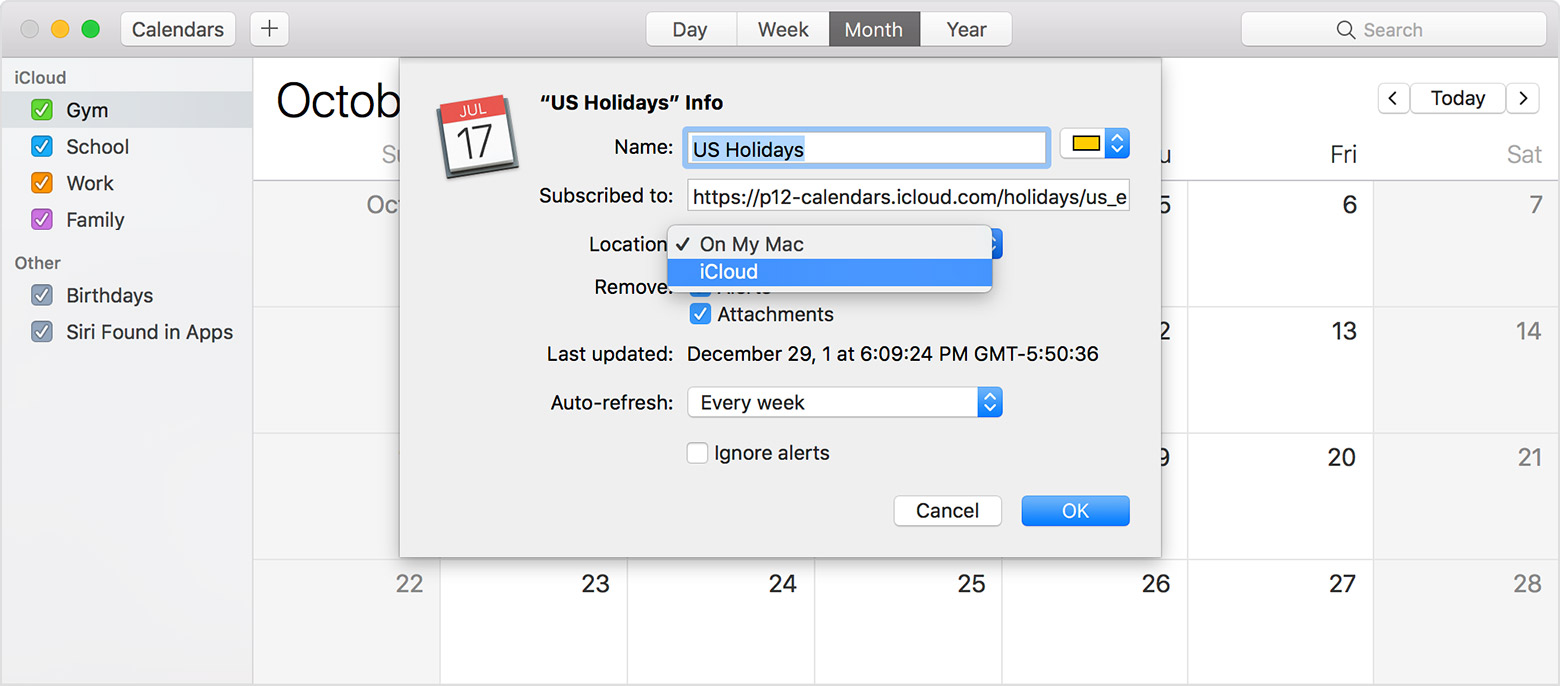Switch to the Week view tab
1560x686 pixels.
pyautogui.click(x=783, y=29)
